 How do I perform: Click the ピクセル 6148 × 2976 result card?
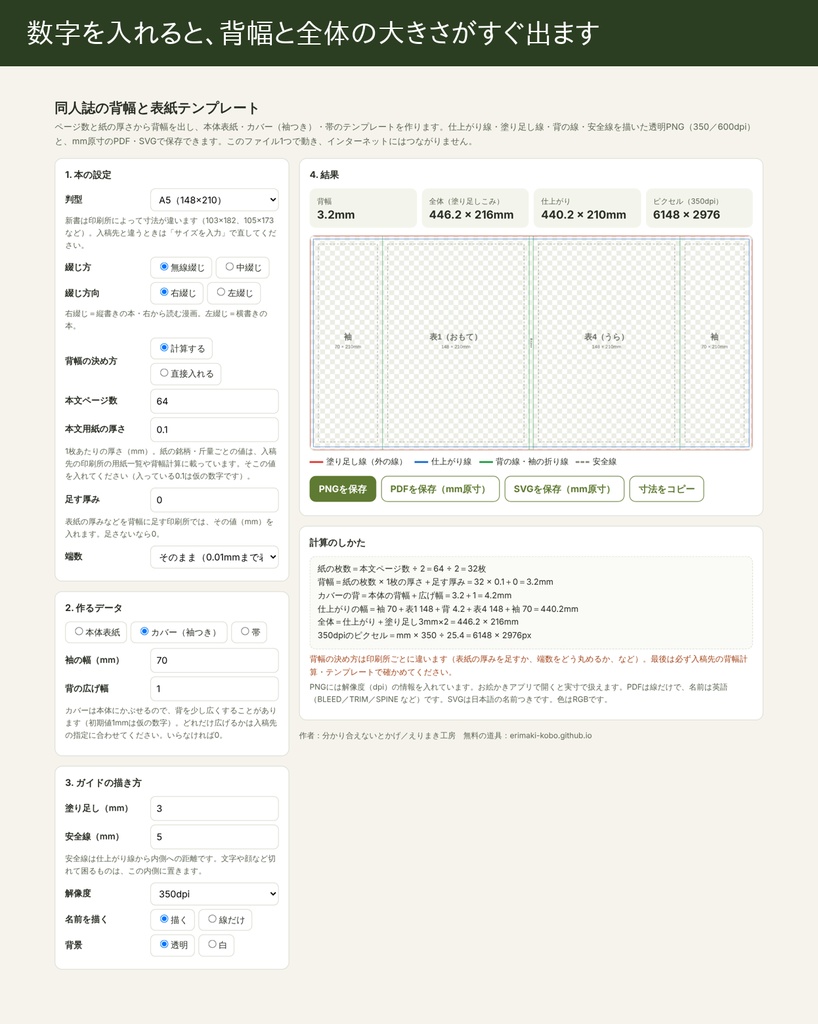coord(699,208)
